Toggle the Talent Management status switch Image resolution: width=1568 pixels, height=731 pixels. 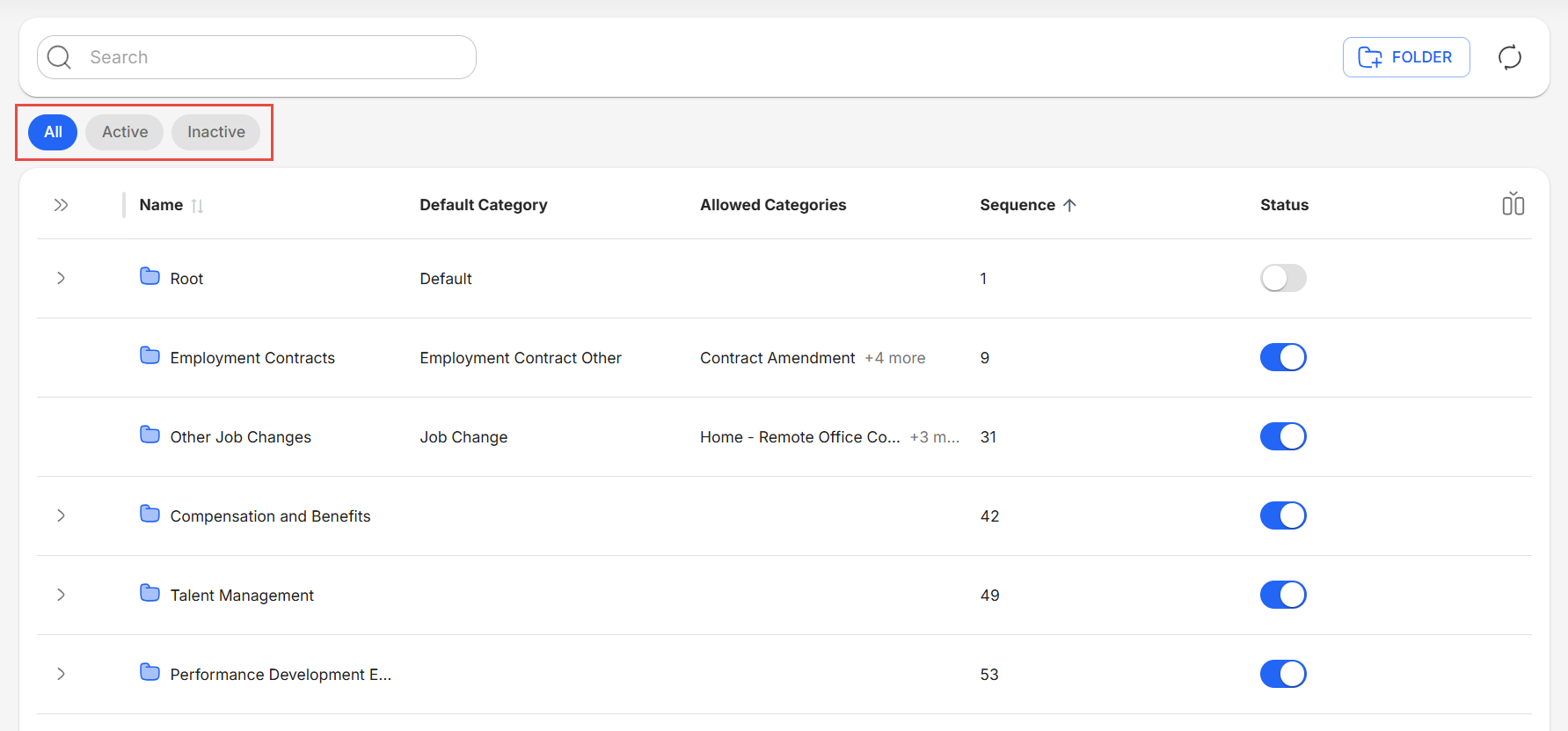(x=1282, y=595)
